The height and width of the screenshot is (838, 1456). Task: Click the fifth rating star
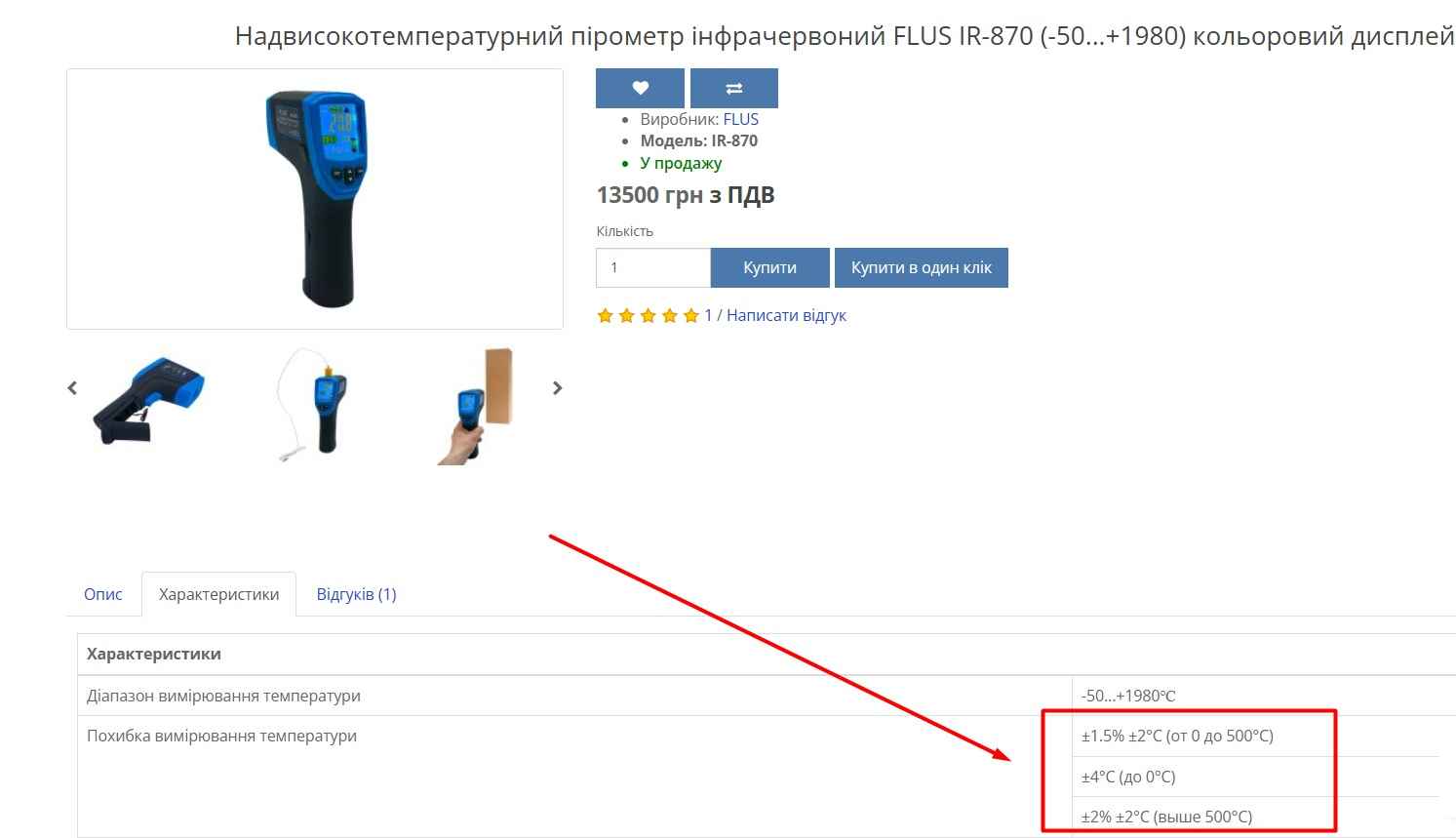(690, 315)
